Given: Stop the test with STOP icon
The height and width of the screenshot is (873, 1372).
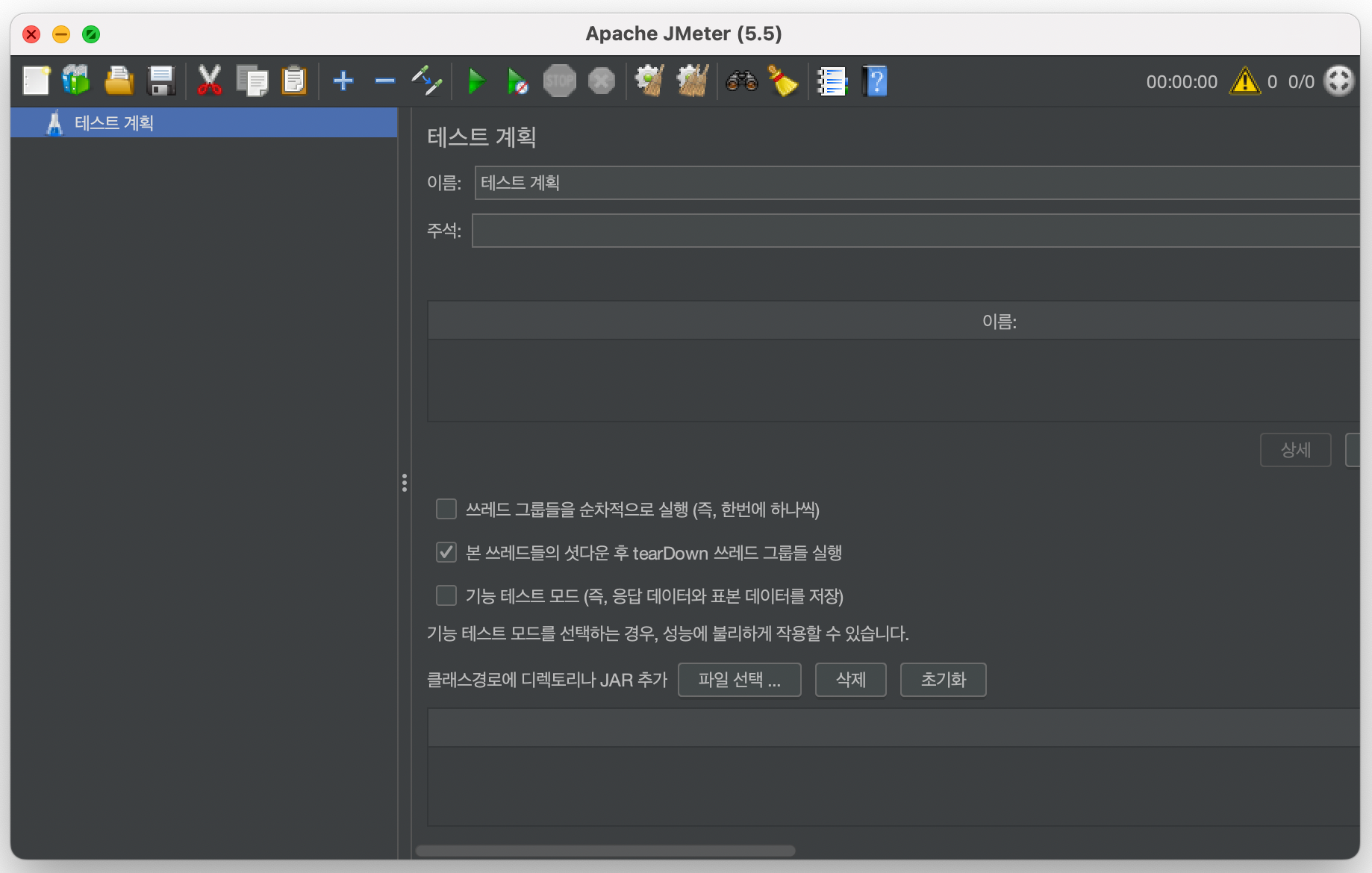Looking at the screenshot, I should coord(560,81).
